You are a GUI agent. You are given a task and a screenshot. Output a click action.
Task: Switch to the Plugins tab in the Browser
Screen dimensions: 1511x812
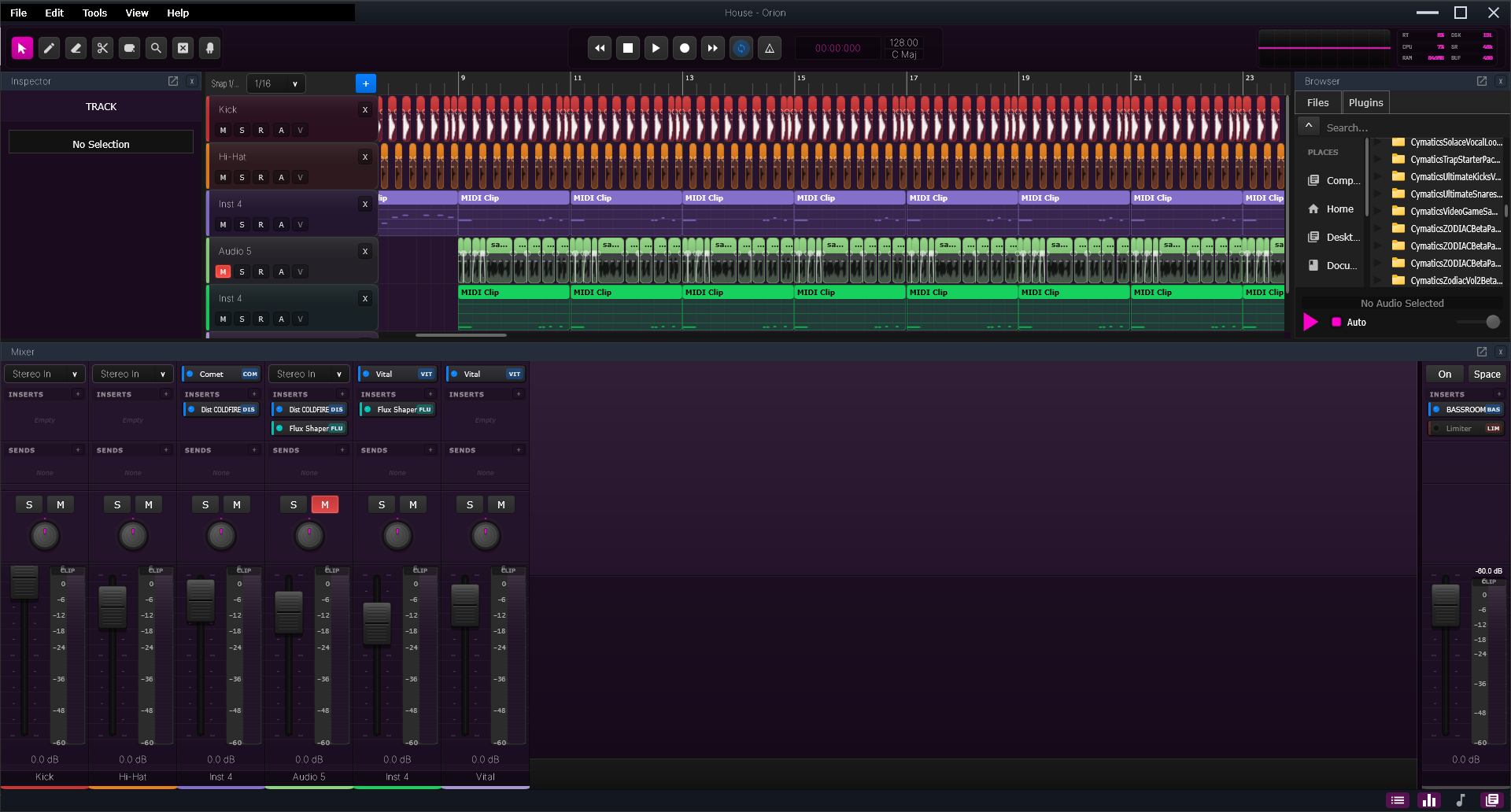(1365, 102)
